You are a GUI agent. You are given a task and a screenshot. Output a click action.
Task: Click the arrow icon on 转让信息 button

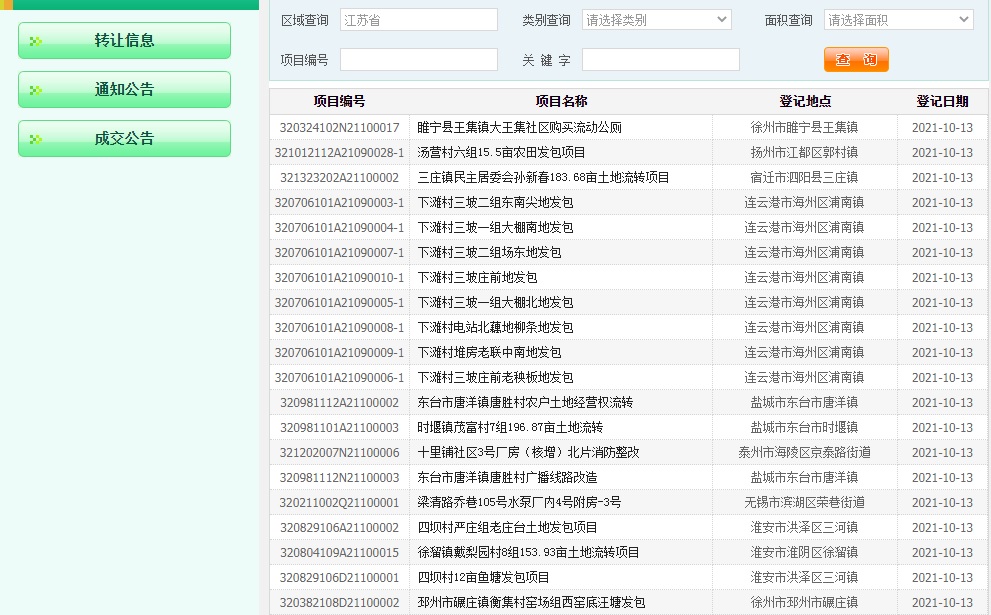(37, 41)
